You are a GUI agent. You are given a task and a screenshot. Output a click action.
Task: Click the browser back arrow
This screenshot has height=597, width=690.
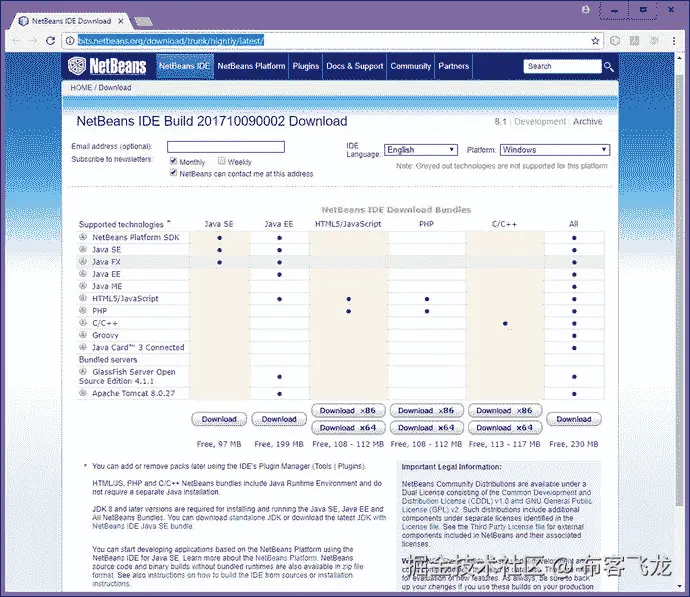[16, 41]
